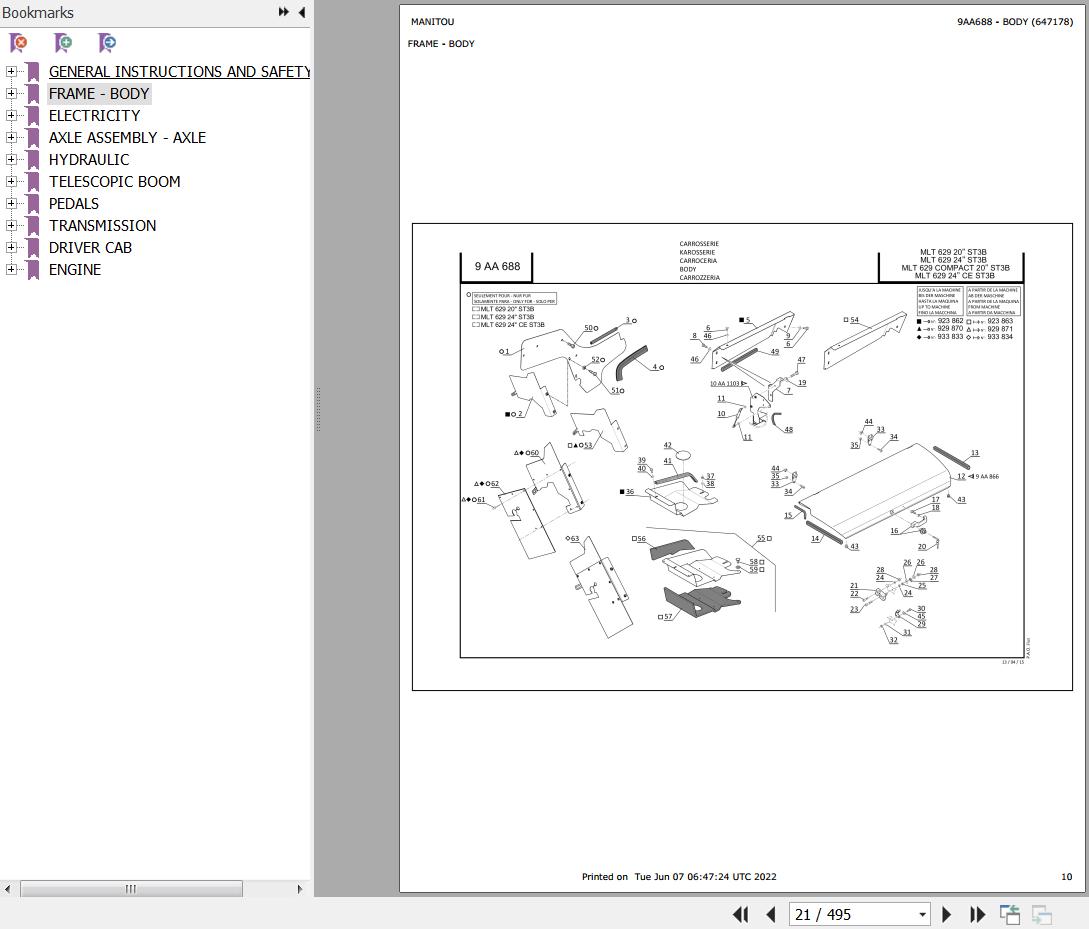Open the PEDALS bookmark

(74, 203)
